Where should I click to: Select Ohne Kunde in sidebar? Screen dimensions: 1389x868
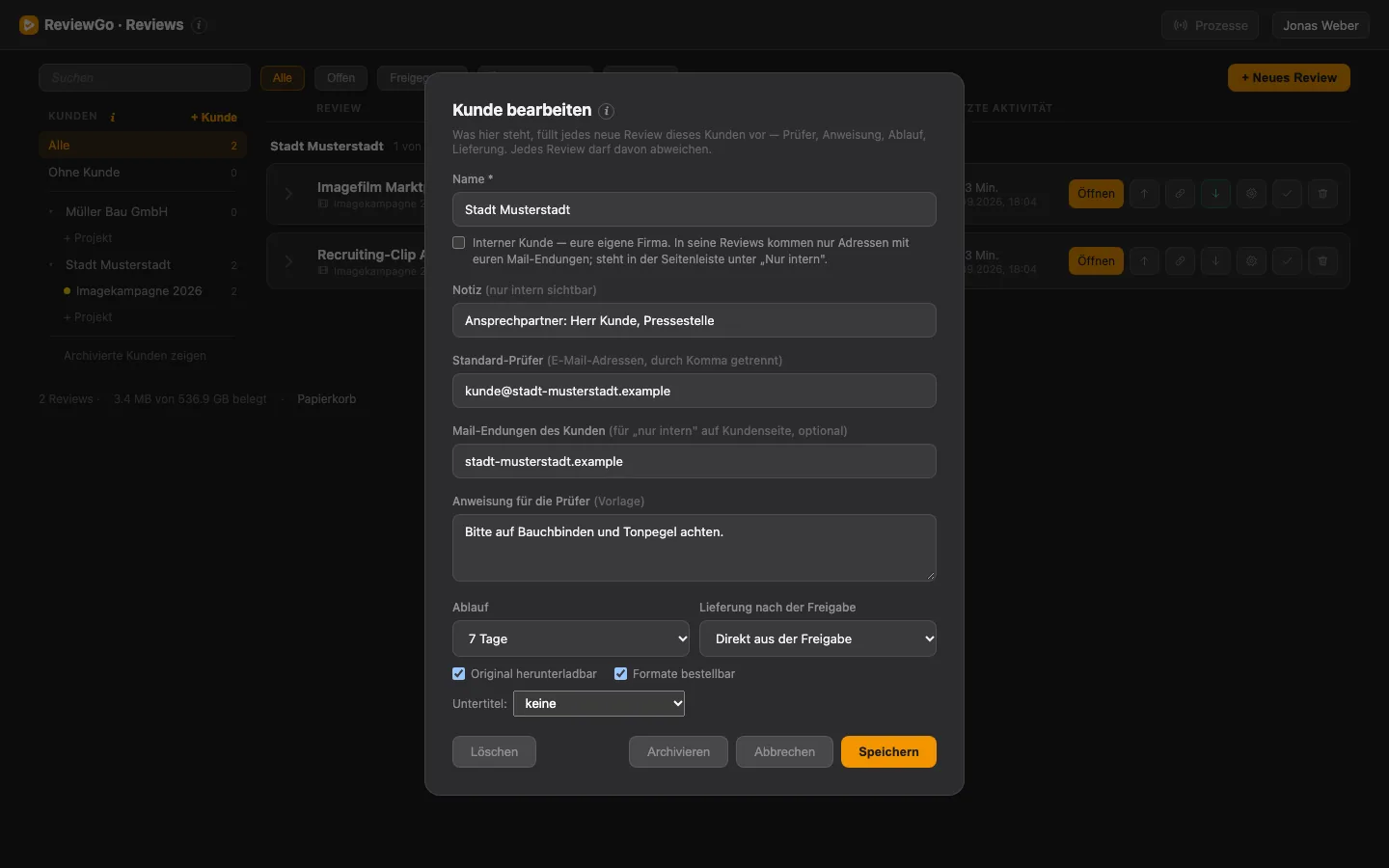(x=143, y=173)
